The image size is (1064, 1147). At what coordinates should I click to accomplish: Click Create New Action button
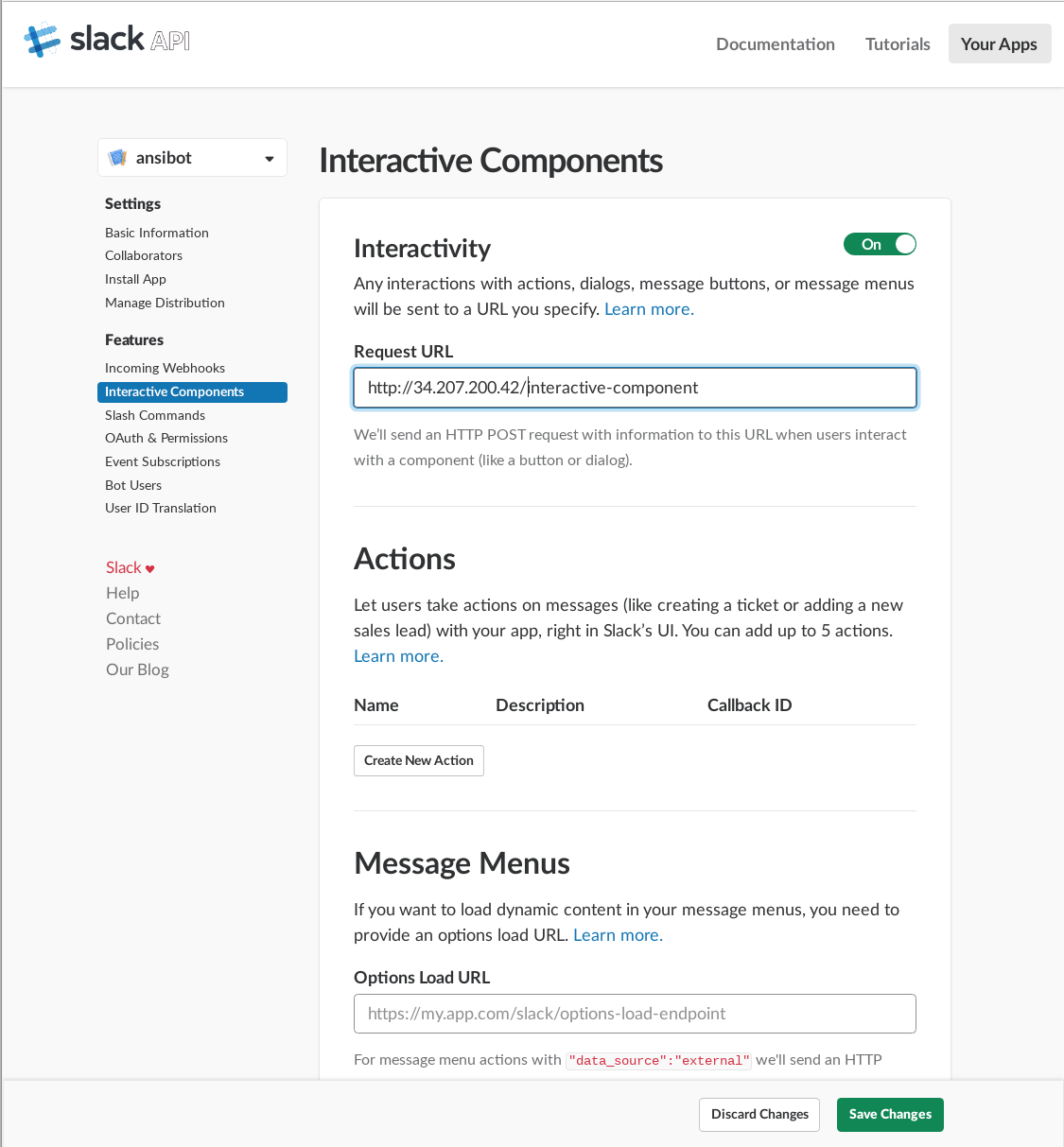[x=418, y=760]
